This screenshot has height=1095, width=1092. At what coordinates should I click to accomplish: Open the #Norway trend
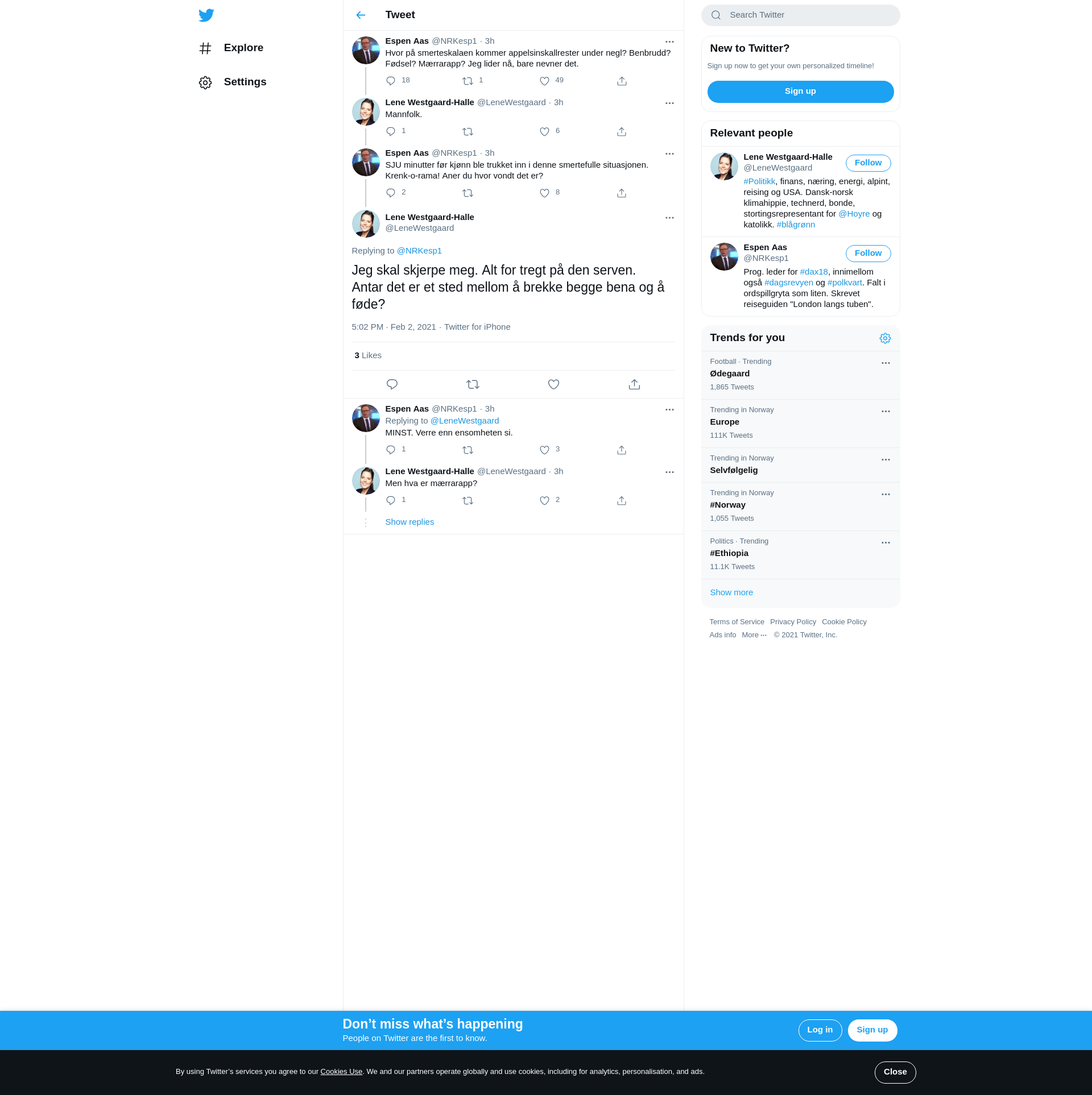(x=800, y=506)
